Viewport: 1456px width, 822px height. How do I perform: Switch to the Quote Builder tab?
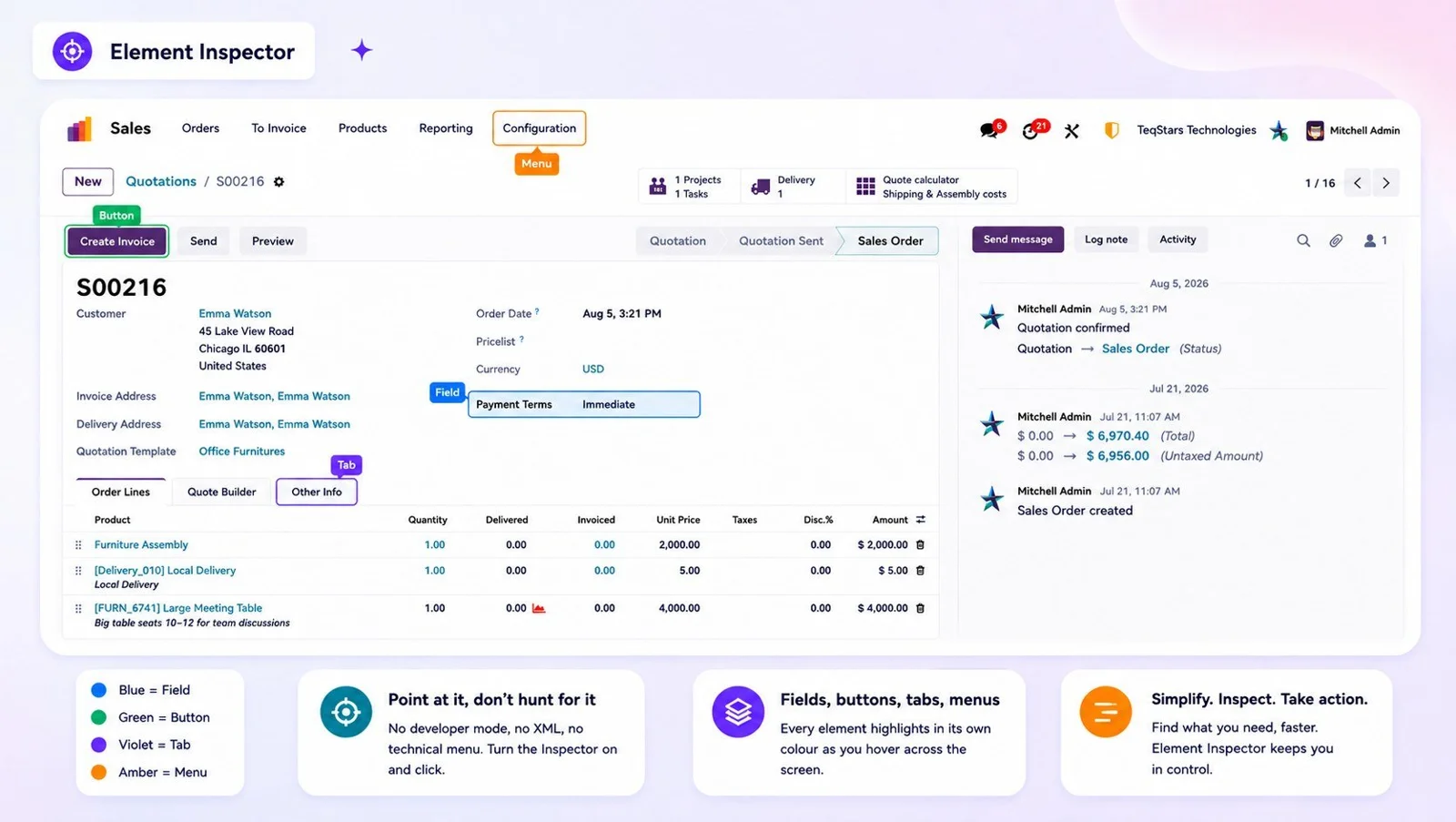click(x=222, y=492)
